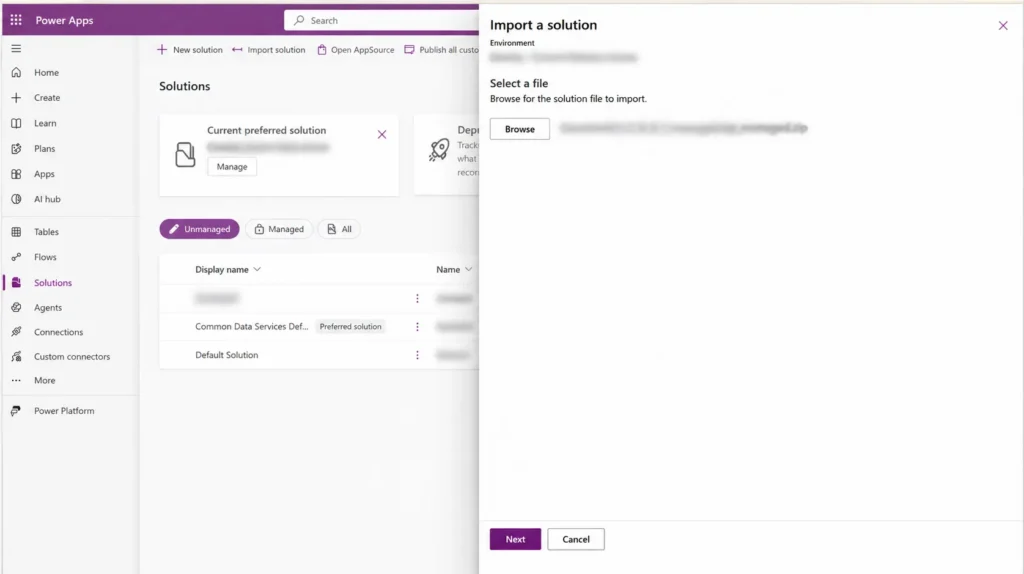Click the Agents icon in sidebar

click(x=16, y=307)
